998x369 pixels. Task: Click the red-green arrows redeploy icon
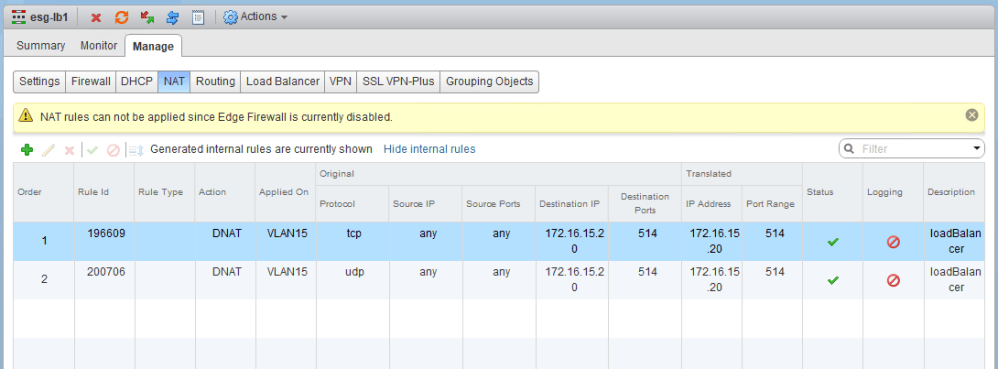[147, 17]
